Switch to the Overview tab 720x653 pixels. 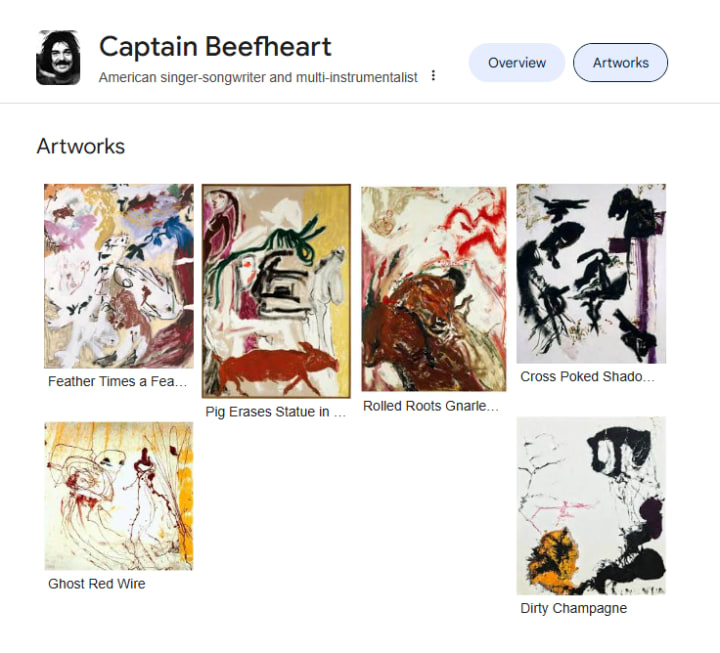tap(517, 62)
